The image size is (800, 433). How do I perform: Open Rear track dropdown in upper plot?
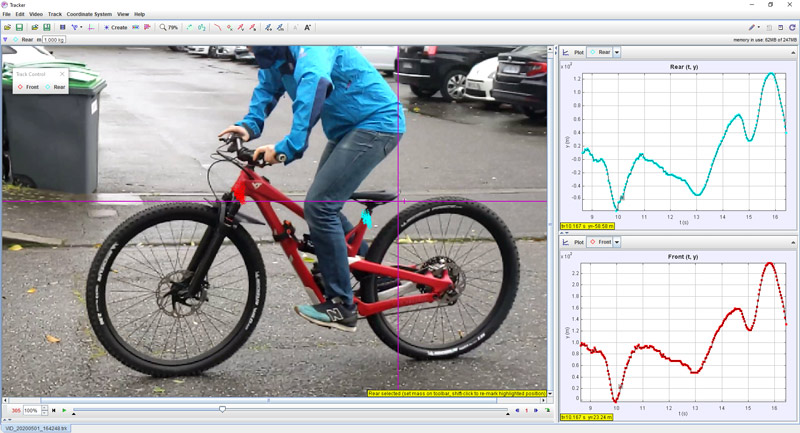(x=616, y=52)
